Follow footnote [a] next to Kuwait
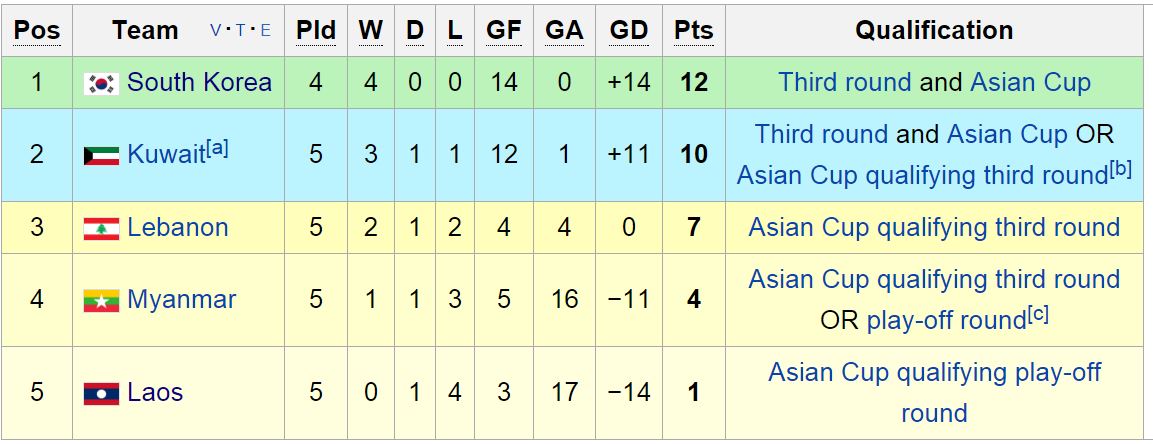Viewport: 1153px width, 444px height. click(217, 148)
